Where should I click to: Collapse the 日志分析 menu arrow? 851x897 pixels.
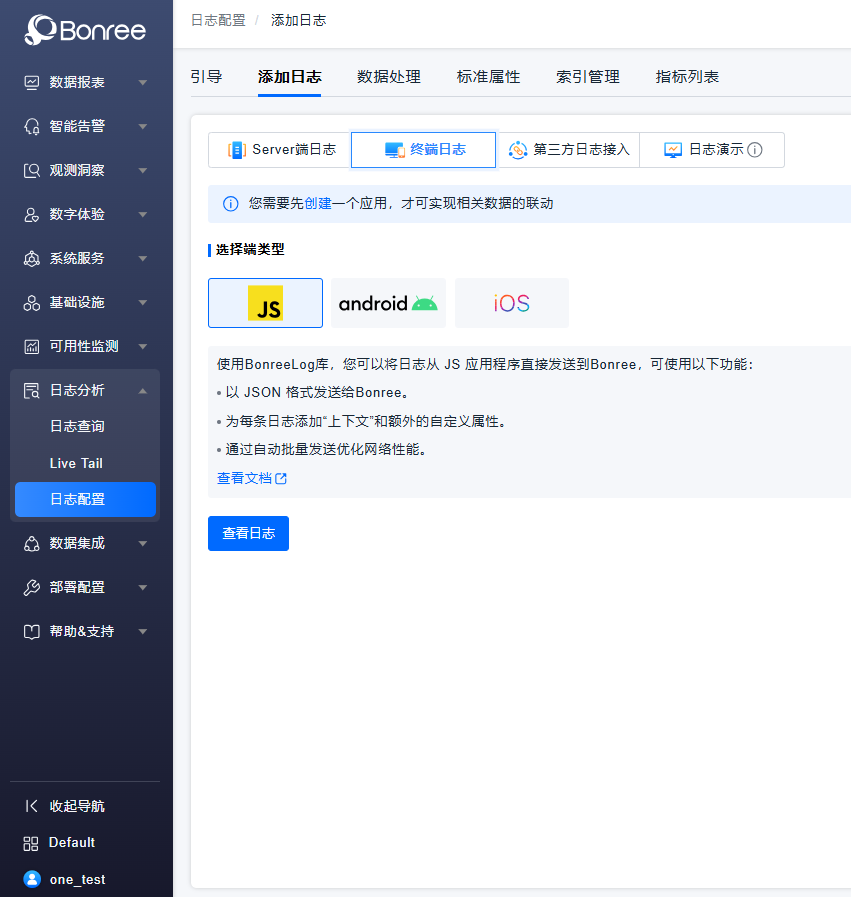[143, 390]
